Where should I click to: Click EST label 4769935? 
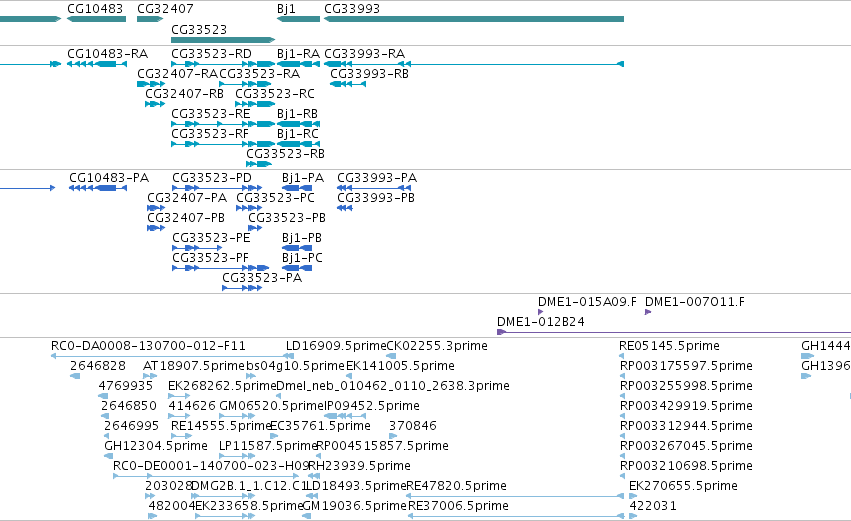[x=125, y=386]
